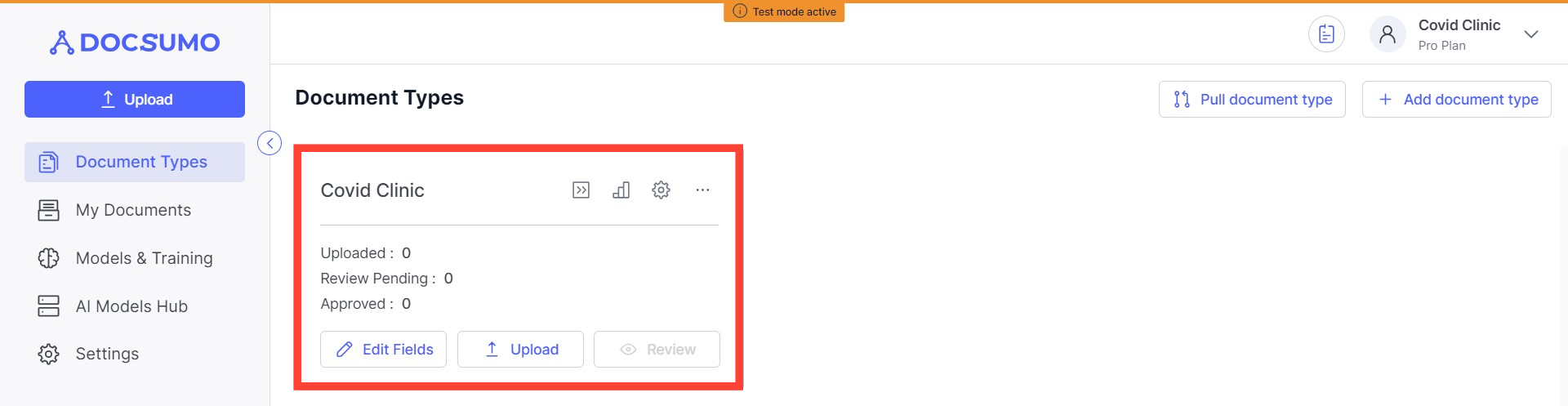Viewport: 1568px width, 406px height.
Task: Click the Test mode active badge
Action: [784, 11]
